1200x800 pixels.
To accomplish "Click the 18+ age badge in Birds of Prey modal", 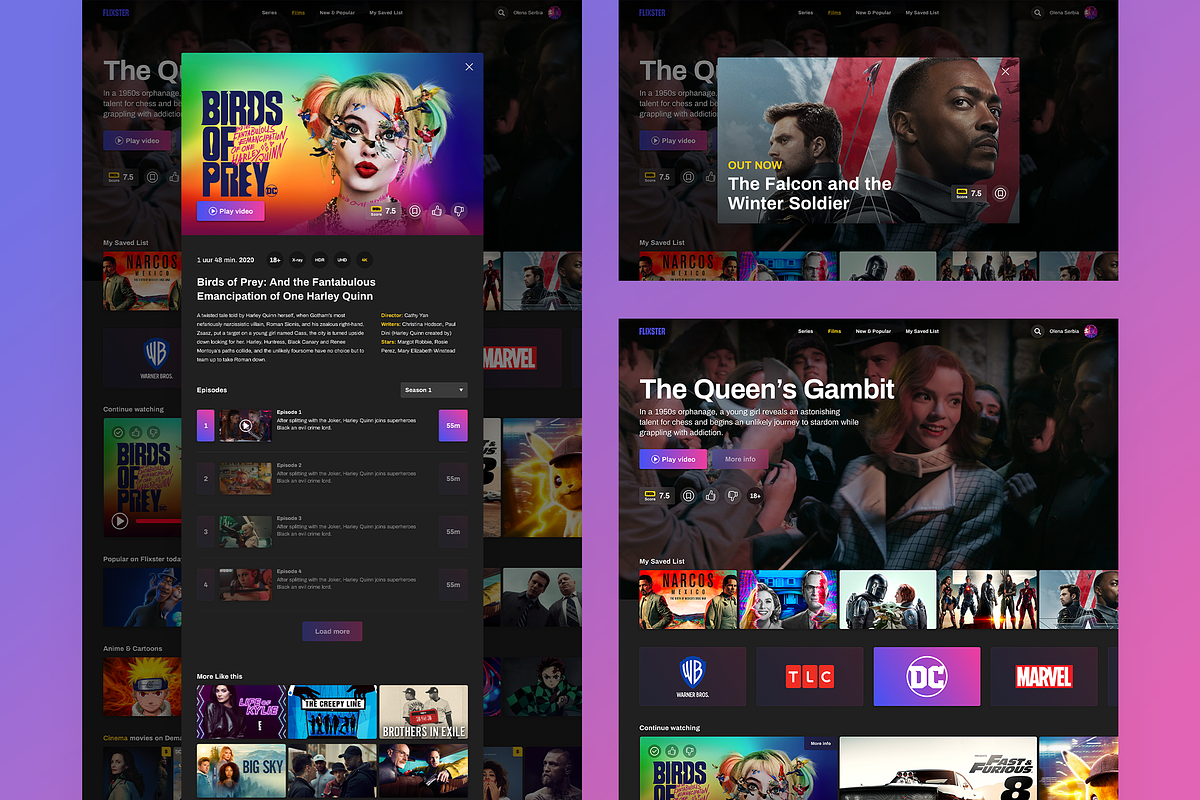I will pyautogui.click(x=275, y=259).
